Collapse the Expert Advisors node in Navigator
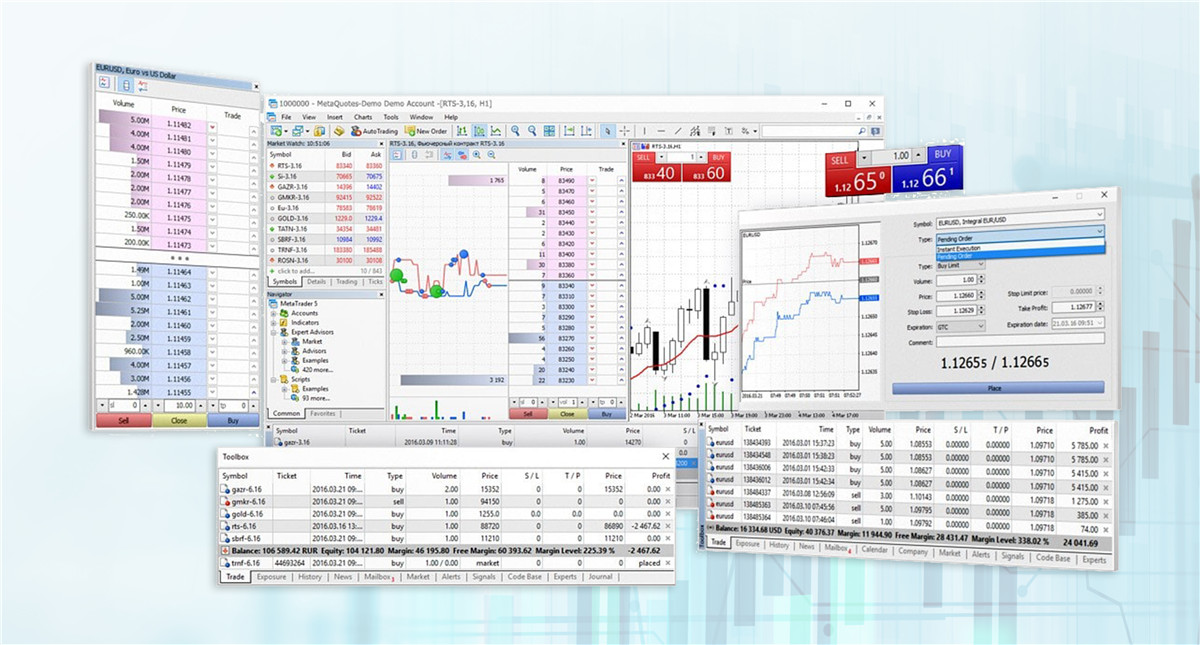This screenshot has width=1200, height=645. point(273,332)
